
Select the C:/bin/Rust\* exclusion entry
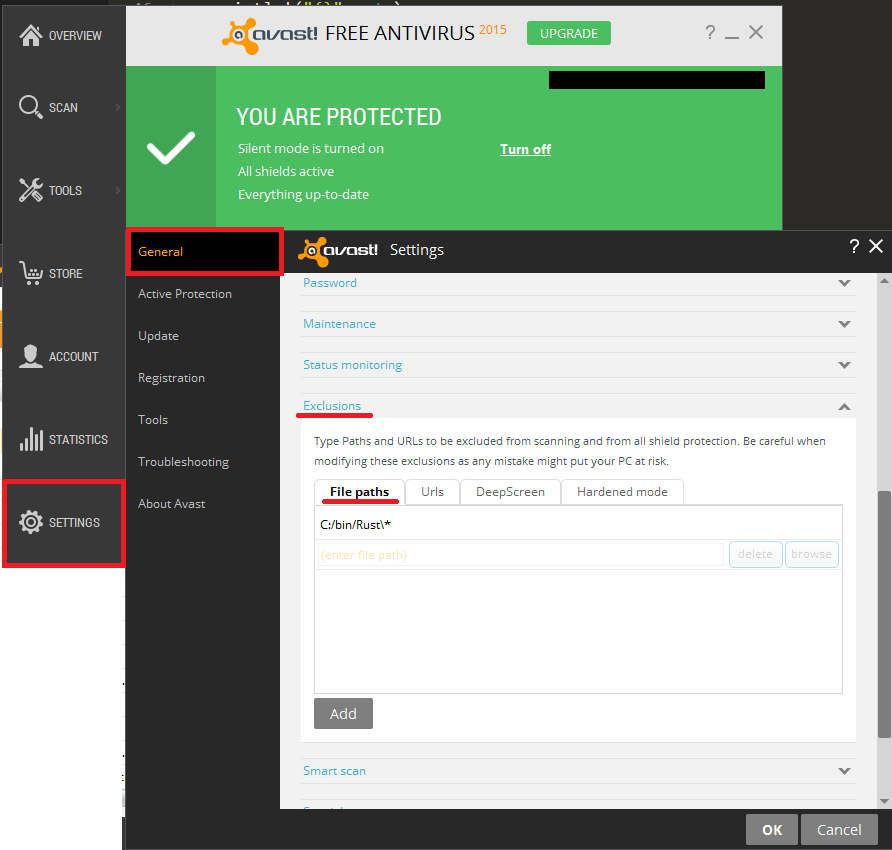(x=578, y=525)
